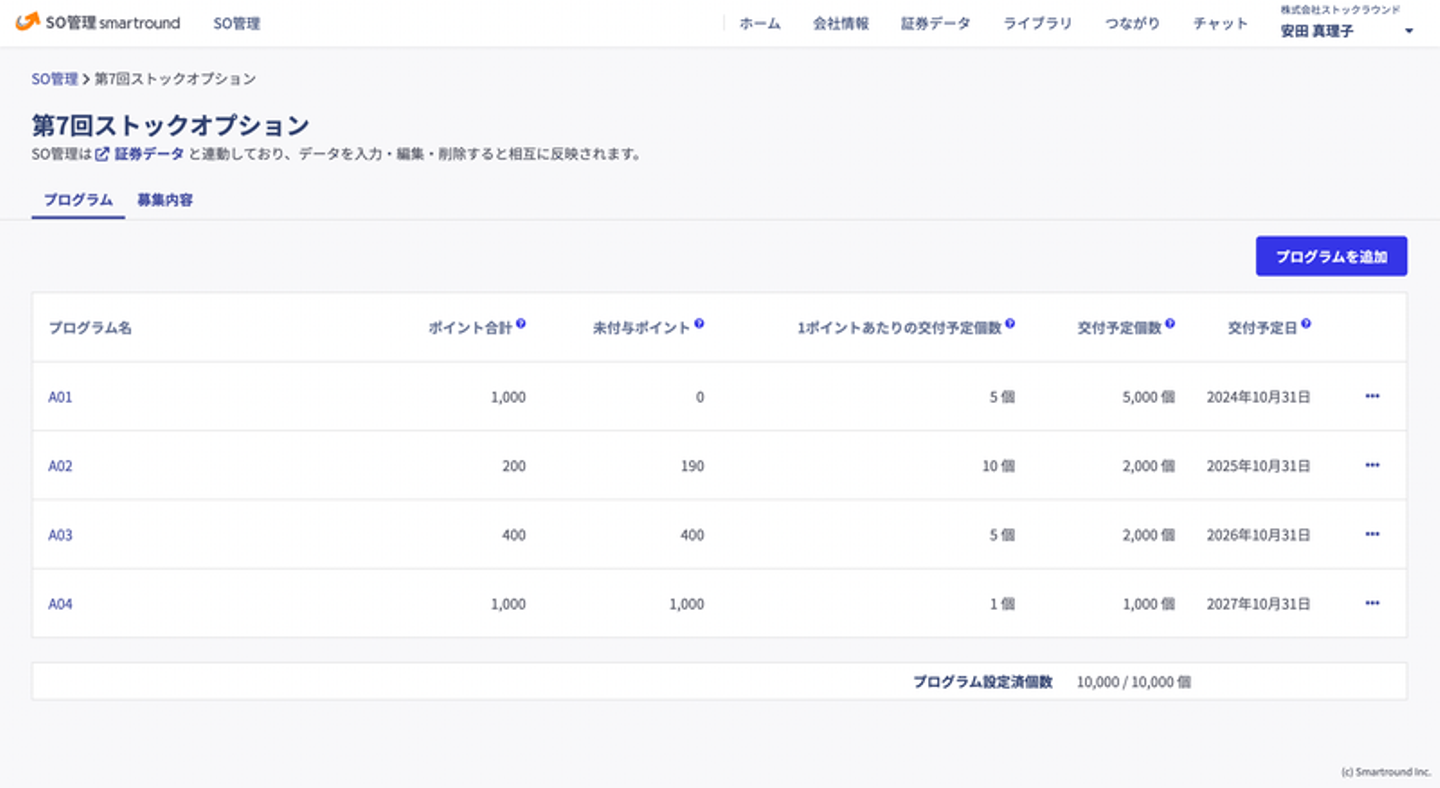1440x788 pixels.
Task: Click the プログラムを追加 button
Action: (1331, 256)
